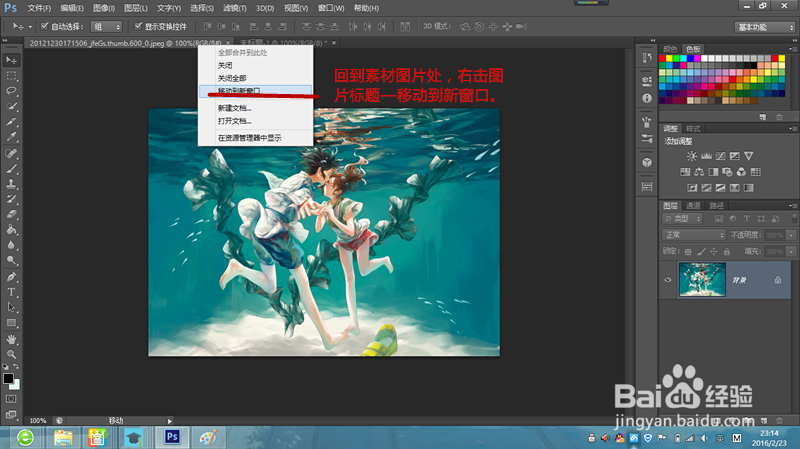
Task: Select the Lasso tool
Action: point(11,91)
